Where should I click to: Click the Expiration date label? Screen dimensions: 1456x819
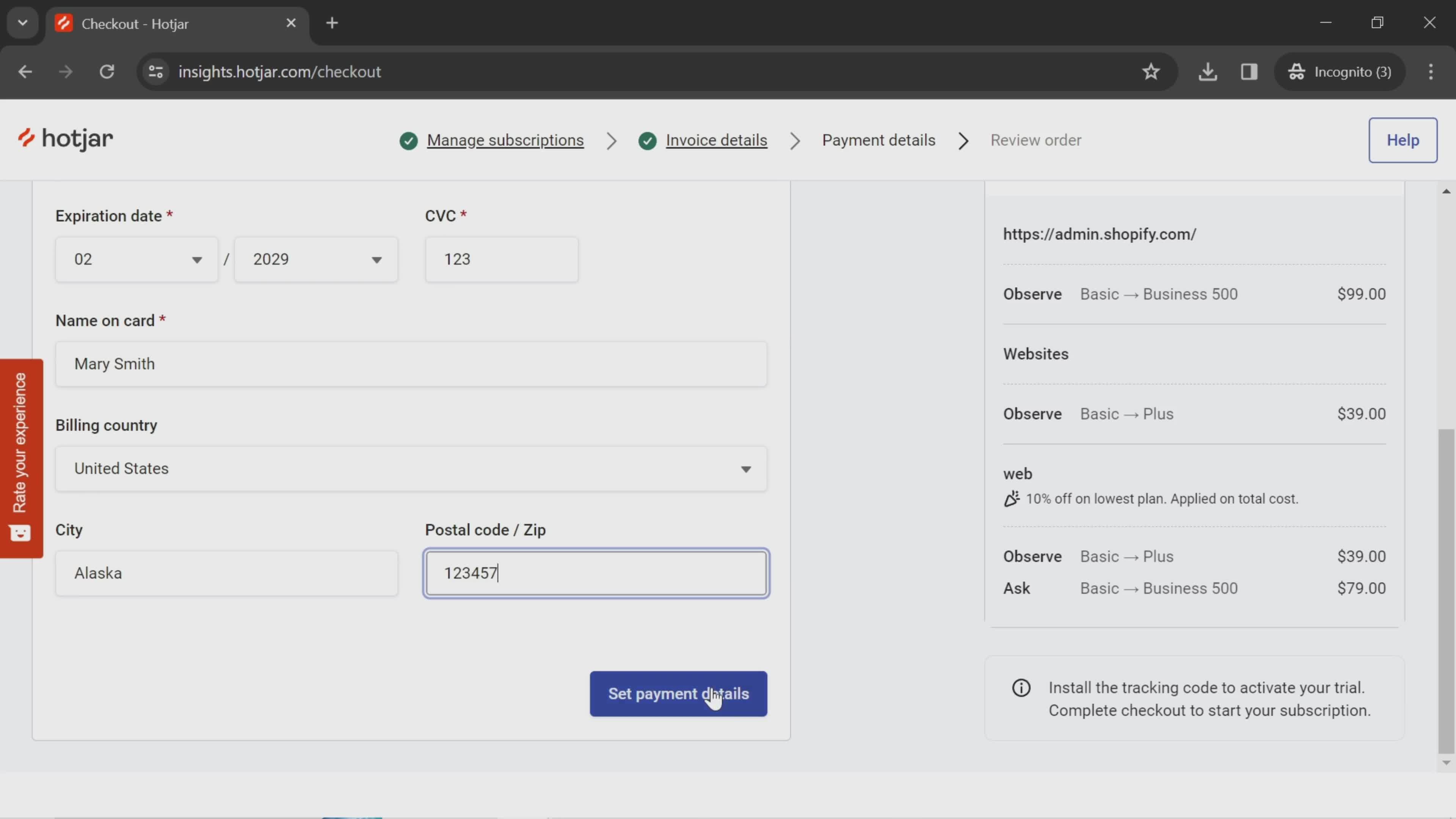click(108, 216)
